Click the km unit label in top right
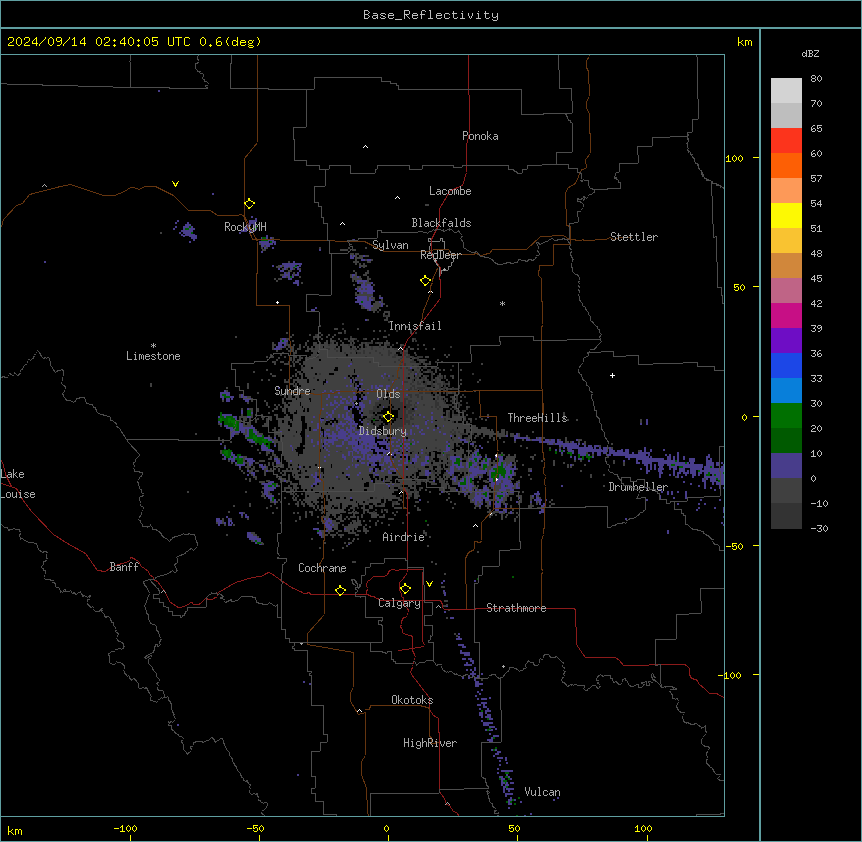The height and width of the screenshot is (842, 862). click(745, 42)
